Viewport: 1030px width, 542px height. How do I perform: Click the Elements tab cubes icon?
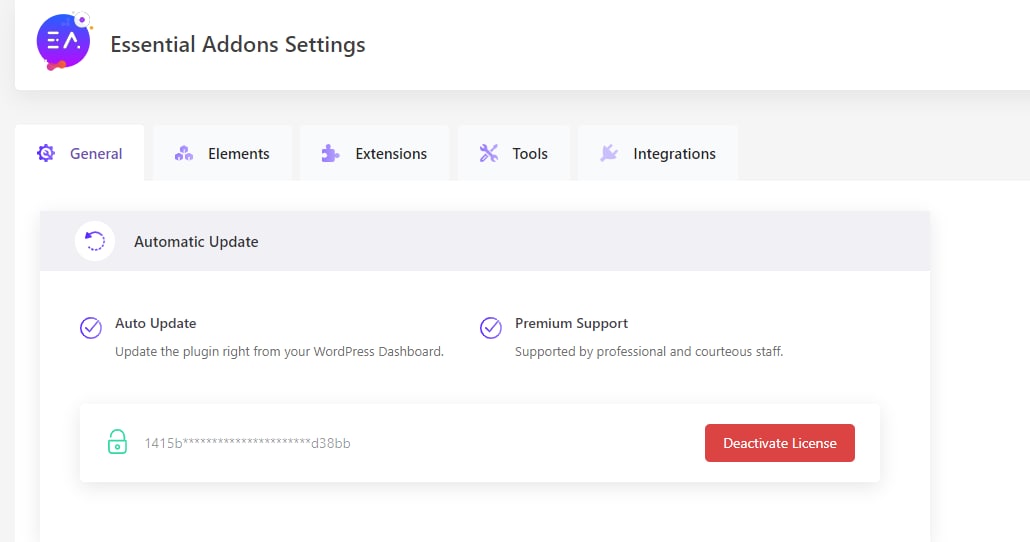pos(184,153)
